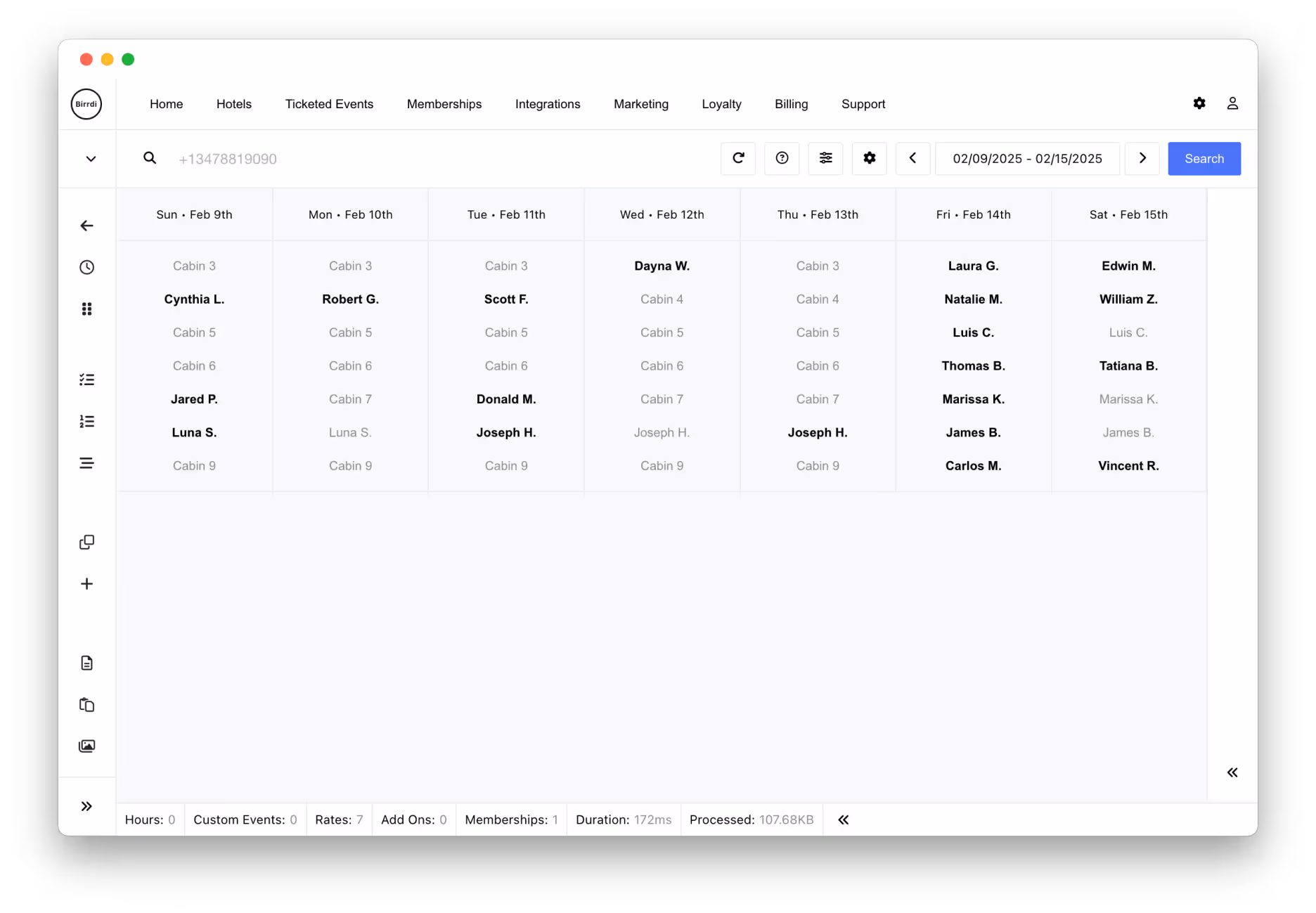Viewport: 1316px width, 913px height.
Task: Open Edwin M. booking on Saturday
Action: coord(1128,266)
